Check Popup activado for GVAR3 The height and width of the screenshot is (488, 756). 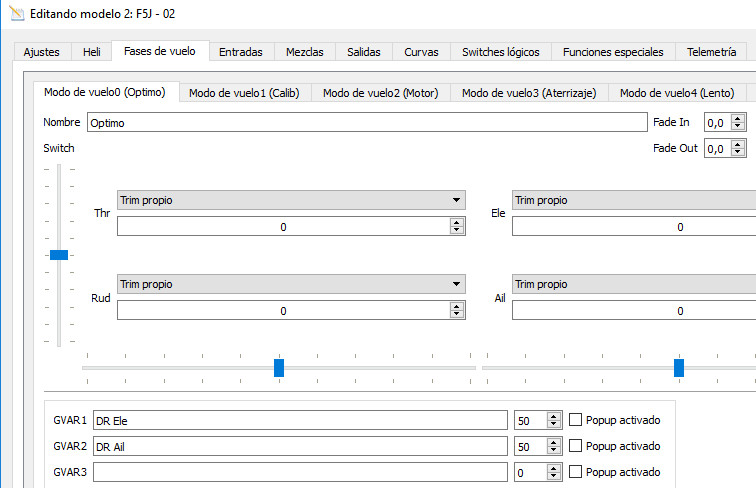(x=575, y=472)
